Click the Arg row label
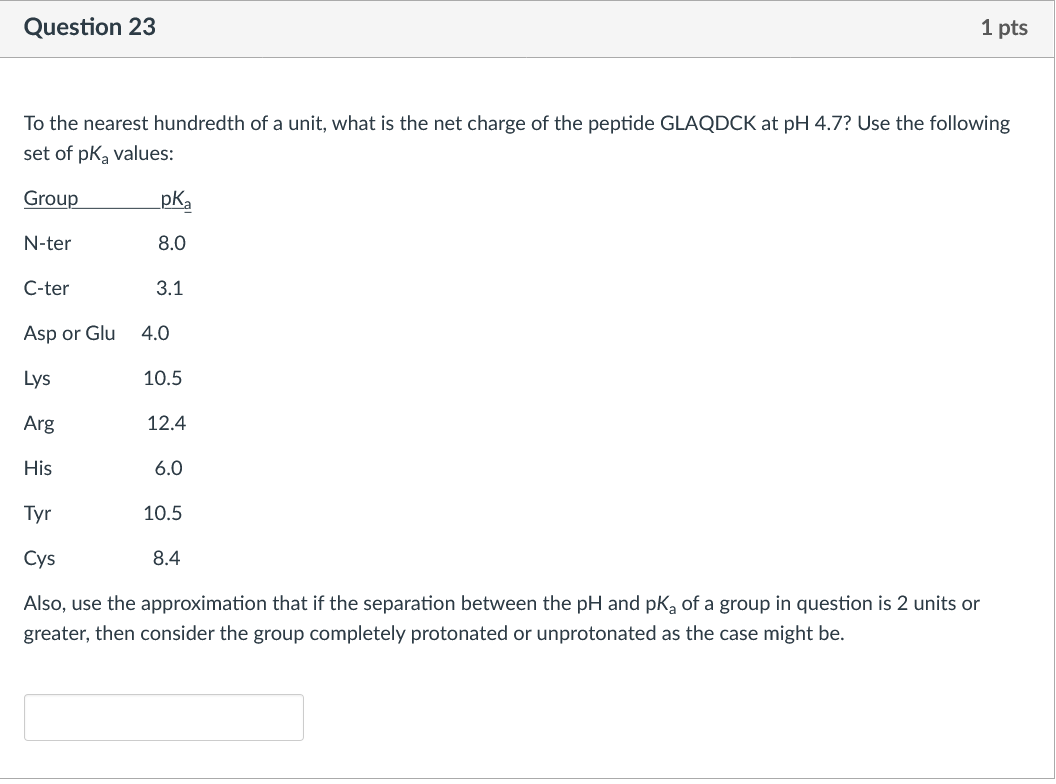The width and height of the screenshot is (1056, 784). click(39, 424)
